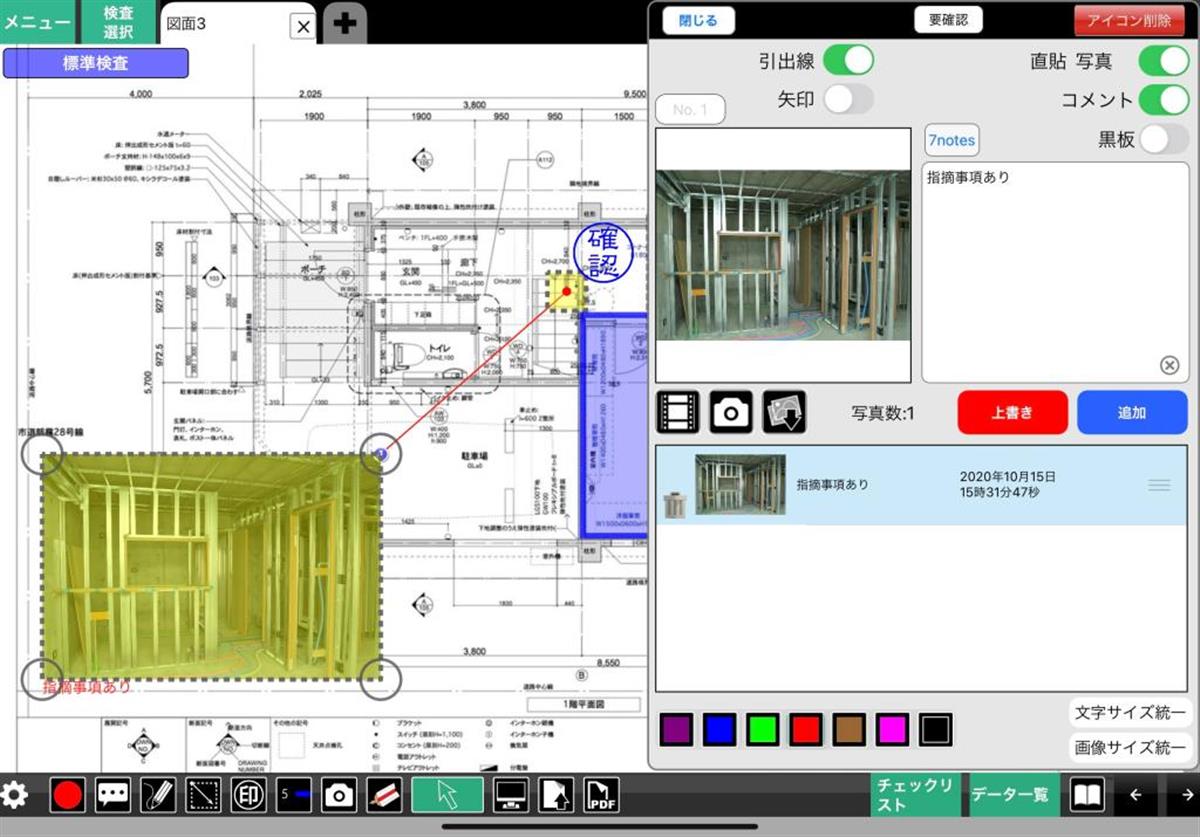Screen dimensions: 1200x837
Task: Enable the 矢印 arrow switch
Action: 848,99
